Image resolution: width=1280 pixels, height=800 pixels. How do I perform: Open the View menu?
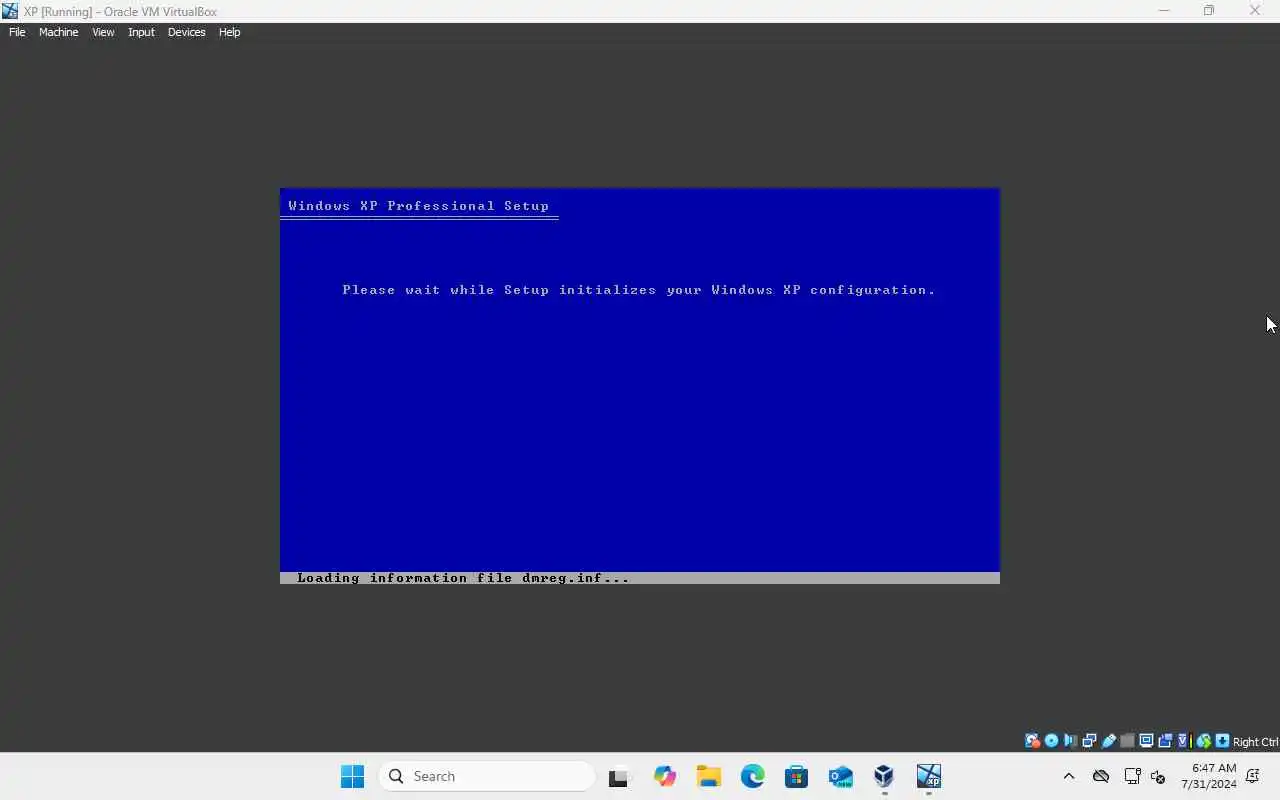(x=103, y=32)
